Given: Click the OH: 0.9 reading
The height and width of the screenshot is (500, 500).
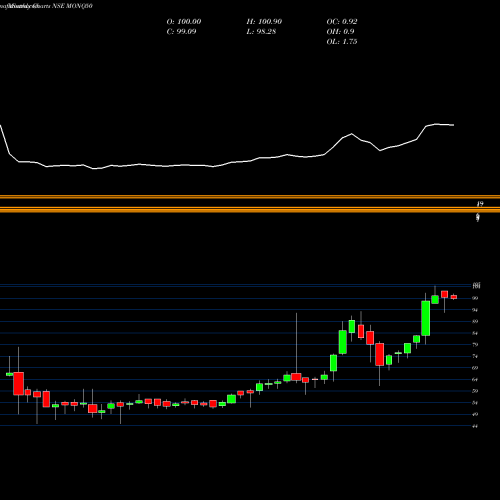Looking at the screenshot, I should pos(340,32).
